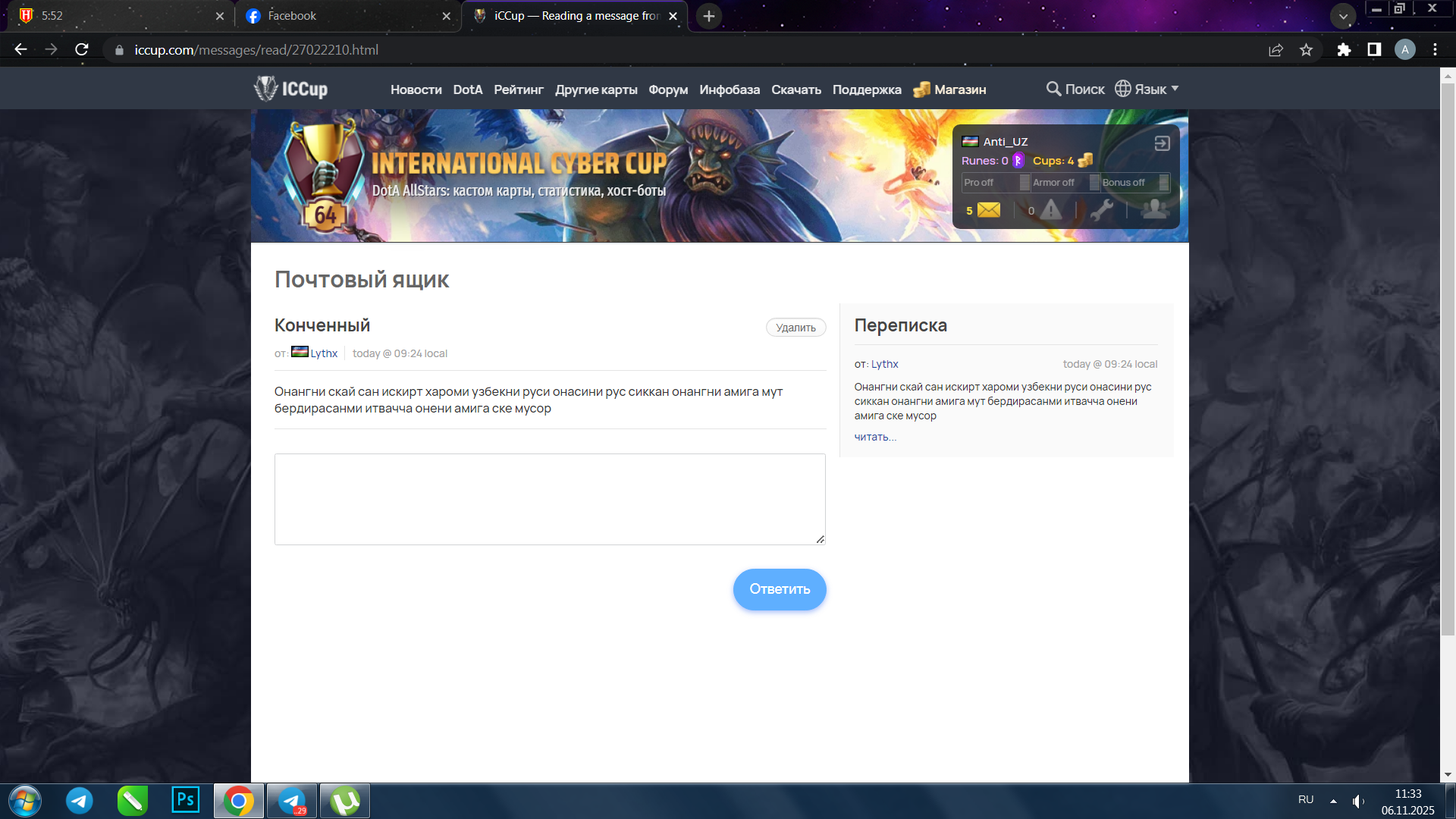Click the warnings triangle icon
1456x819 pixels.
tap(1051, 210)
